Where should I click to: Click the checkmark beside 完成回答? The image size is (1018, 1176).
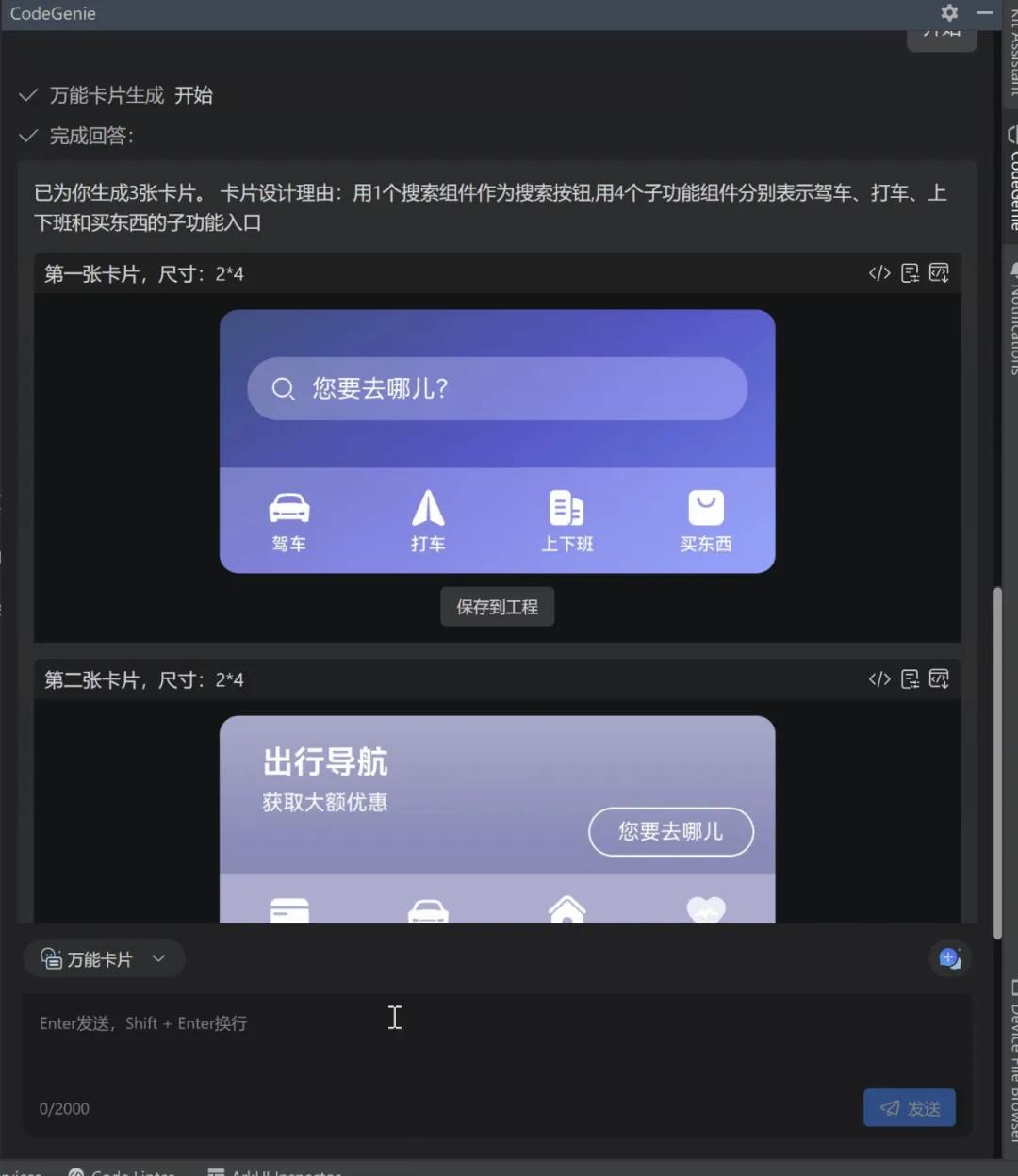click(28, 136)
